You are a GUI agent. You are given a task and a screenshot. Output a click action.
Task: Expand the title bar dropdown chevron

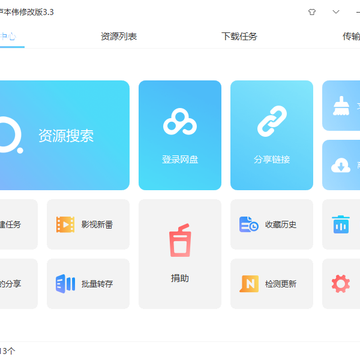pos(336,12)
